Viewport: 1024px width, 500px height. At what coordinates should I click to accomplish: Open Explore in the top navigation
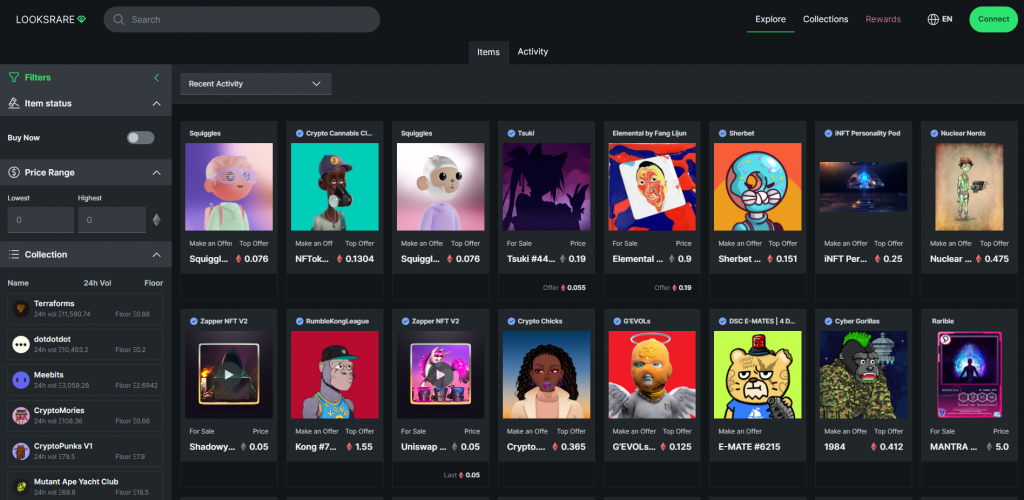(x=771, y=20)
